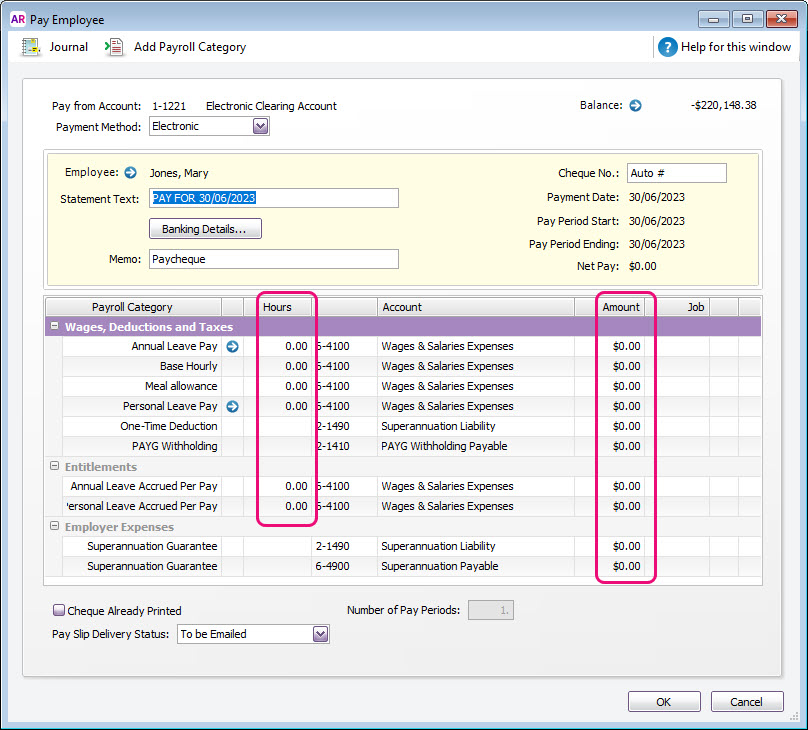
Task: Open the Payment Method dropdown
Action: point(260,126)
